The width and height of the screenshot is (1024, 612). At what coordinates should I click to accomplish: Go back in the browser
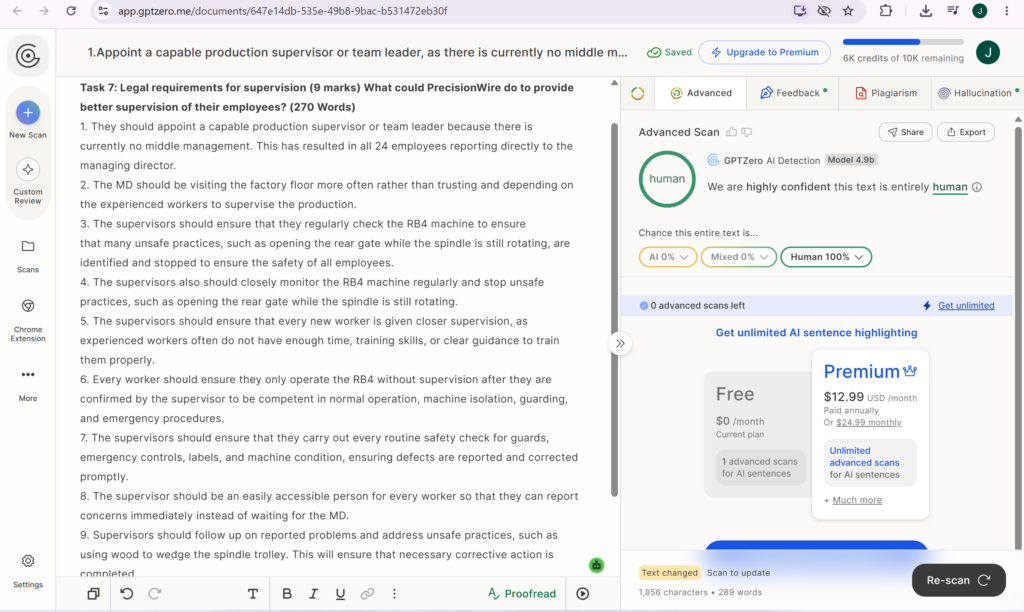pyautogui.click(x=17, y=10)
